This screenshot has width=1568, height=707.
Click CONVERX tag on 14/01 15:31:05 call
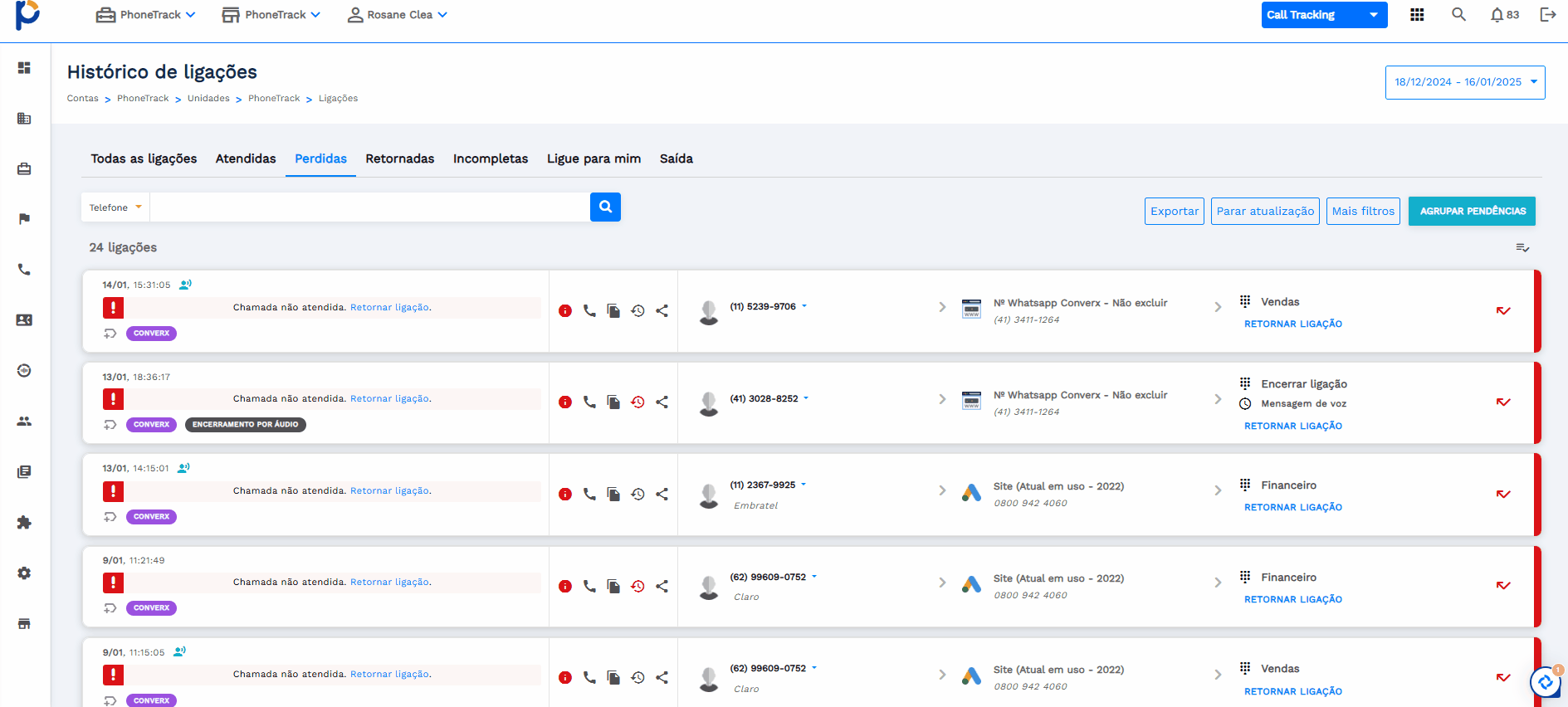(151, 334)
